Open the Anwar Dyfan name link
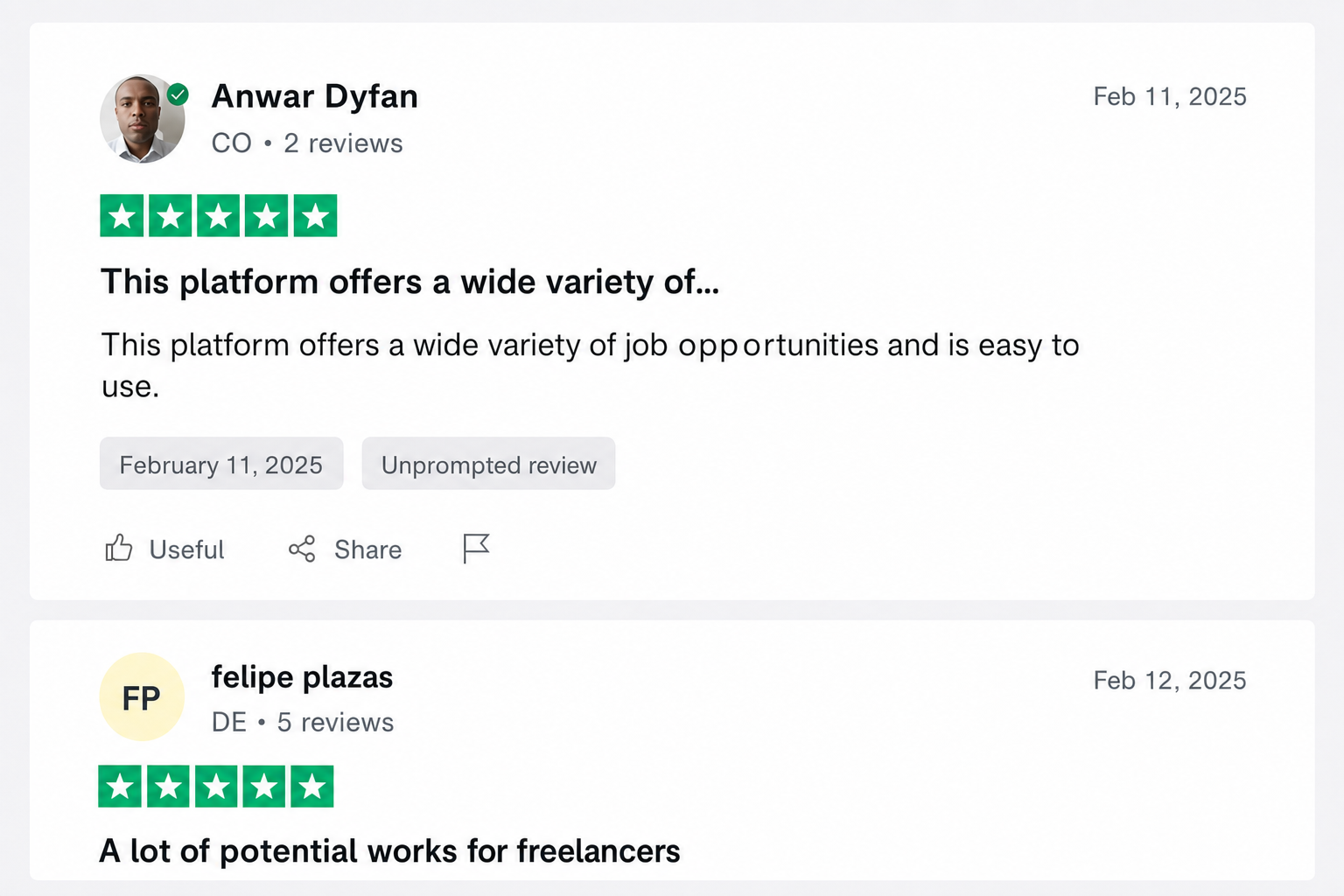 pyautogui.click(x=315, y=96)
